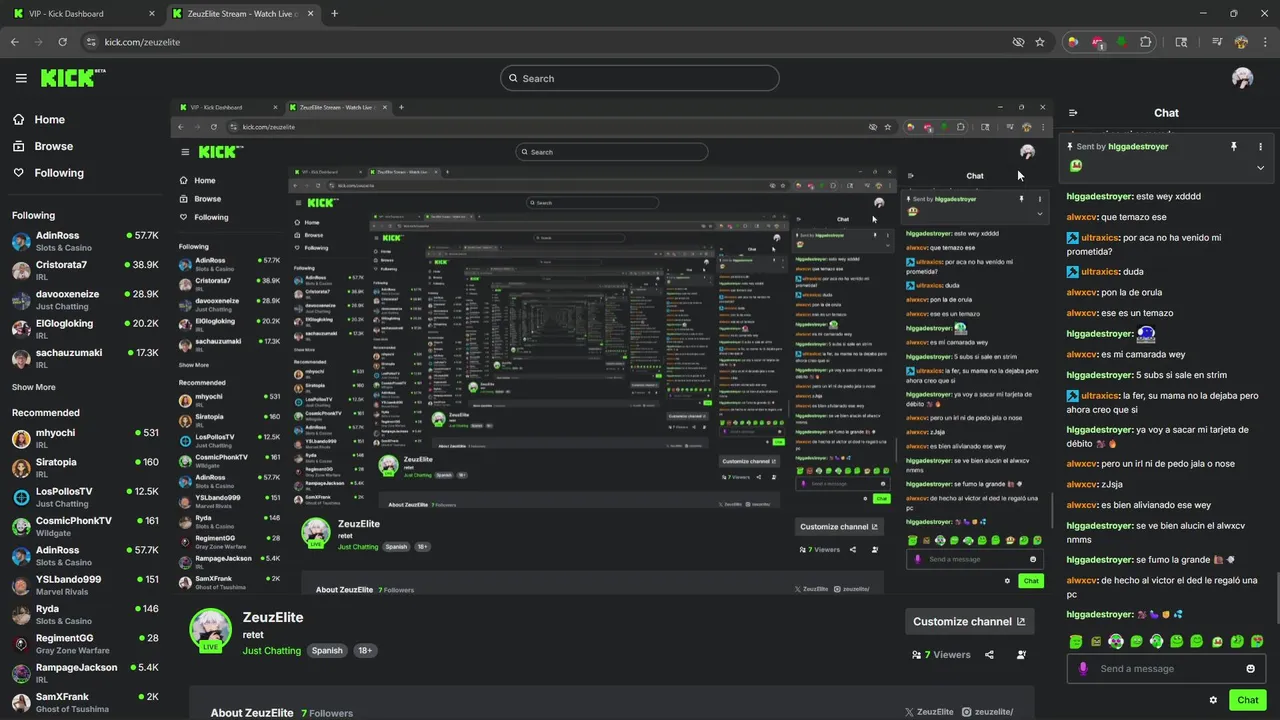Click the share icon next to 7 Viewers
The width and height of the screenshot is (1280, 720).
coord(989,654)
